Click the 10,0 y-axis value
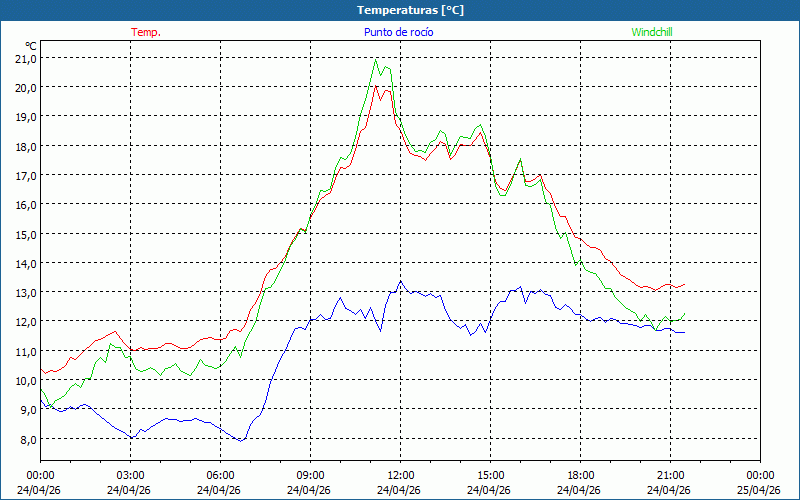 pos(25,380)
